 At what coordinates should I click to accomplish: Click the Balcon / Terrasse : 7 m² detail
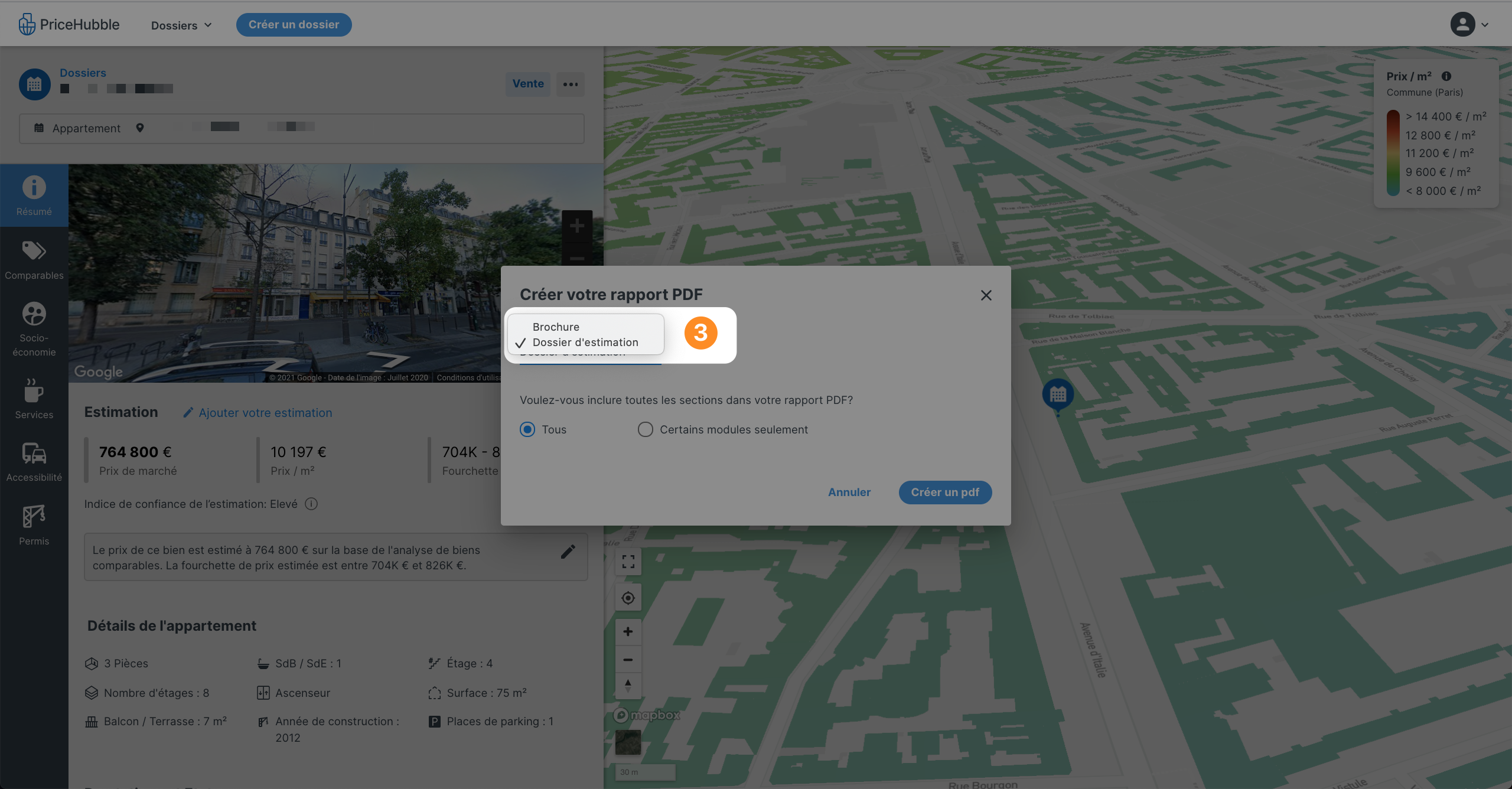click(x=156, y=722)
